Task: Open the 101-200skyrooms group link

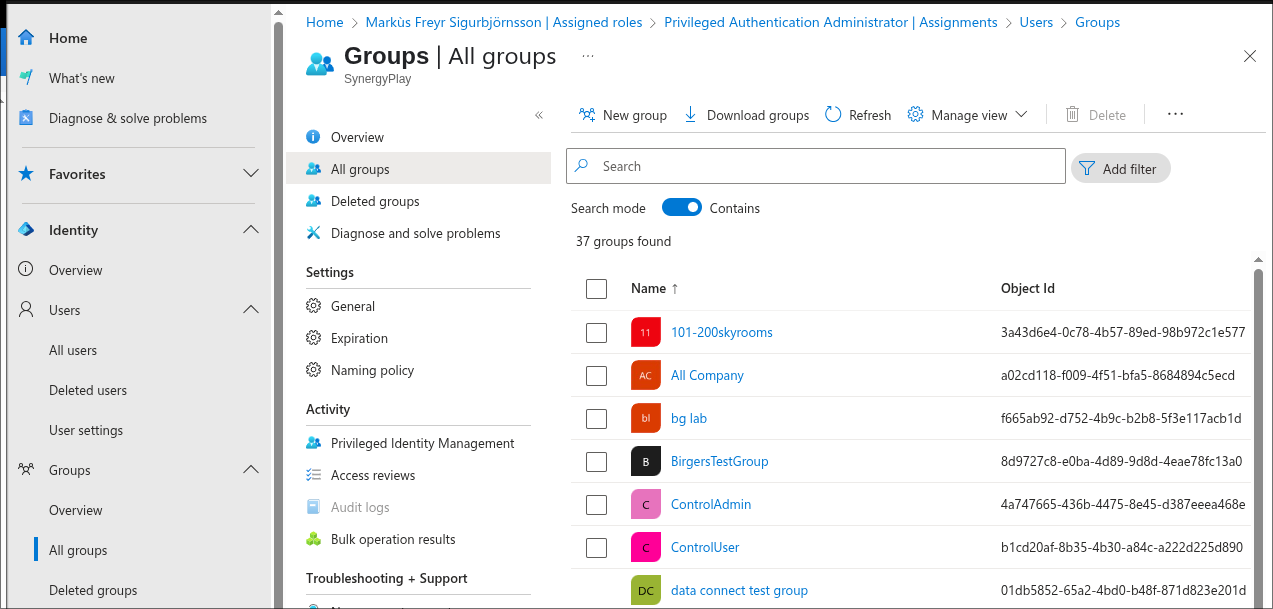Action: (722, 332)
